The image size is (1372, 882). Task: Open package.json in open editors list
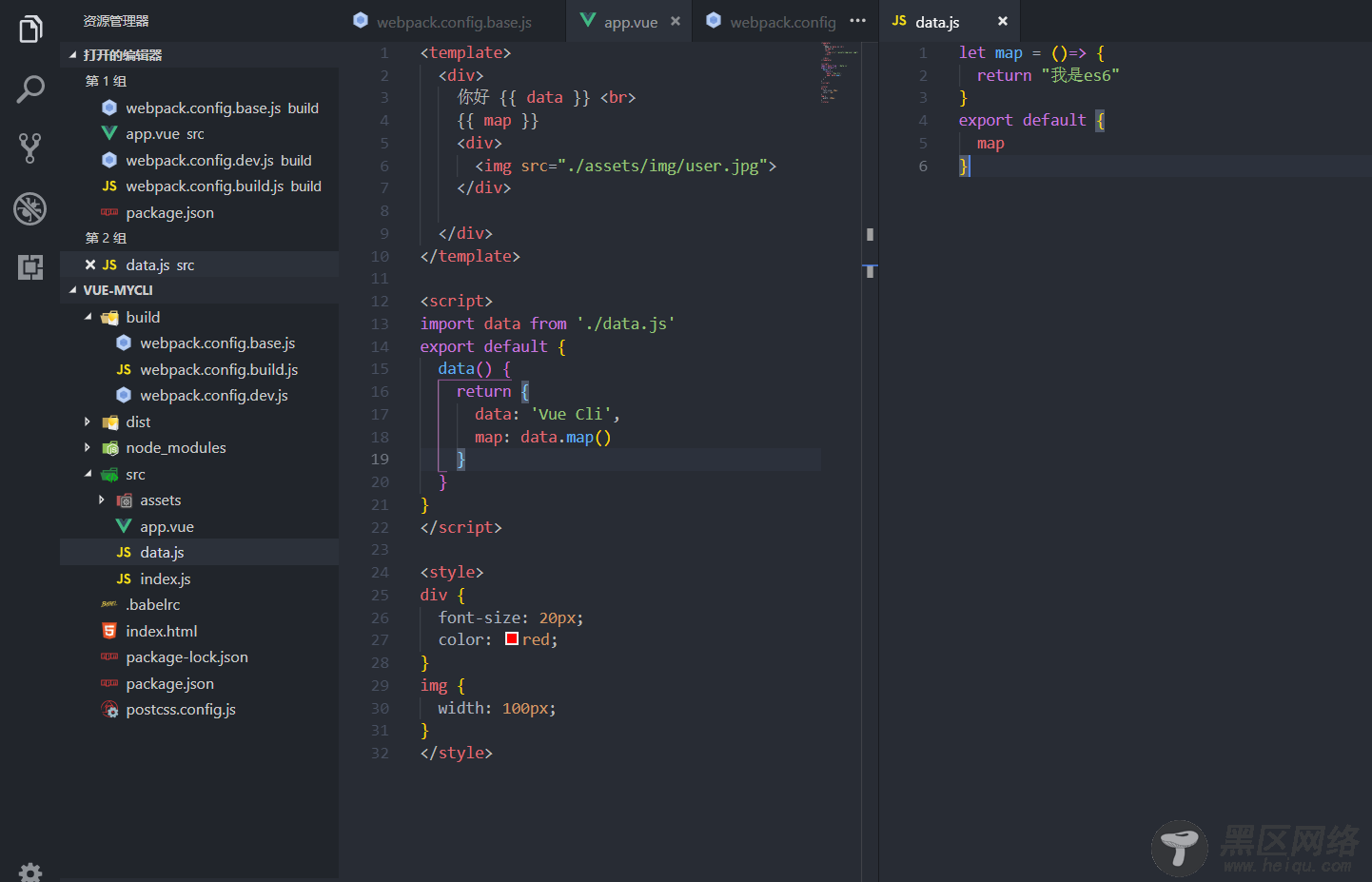pos(199,212)
